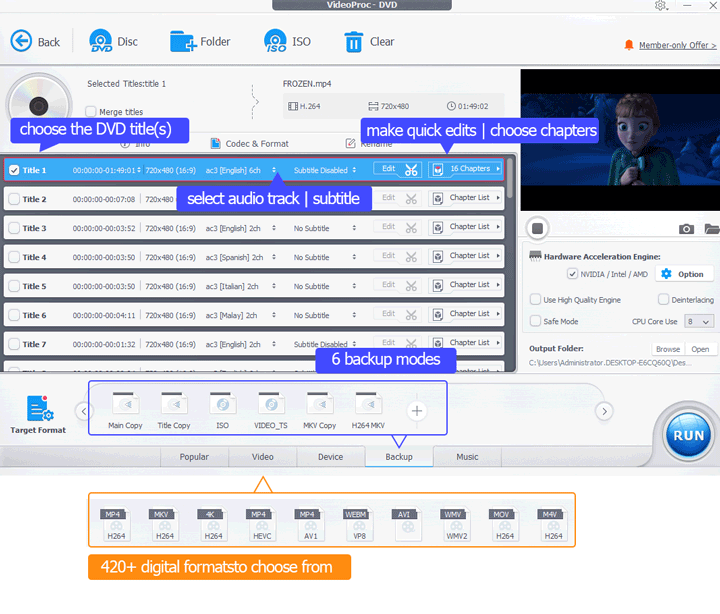720x614 pixels.
Task: Pick the MOV H264 format icon
Action: click(x=505, y=524)
